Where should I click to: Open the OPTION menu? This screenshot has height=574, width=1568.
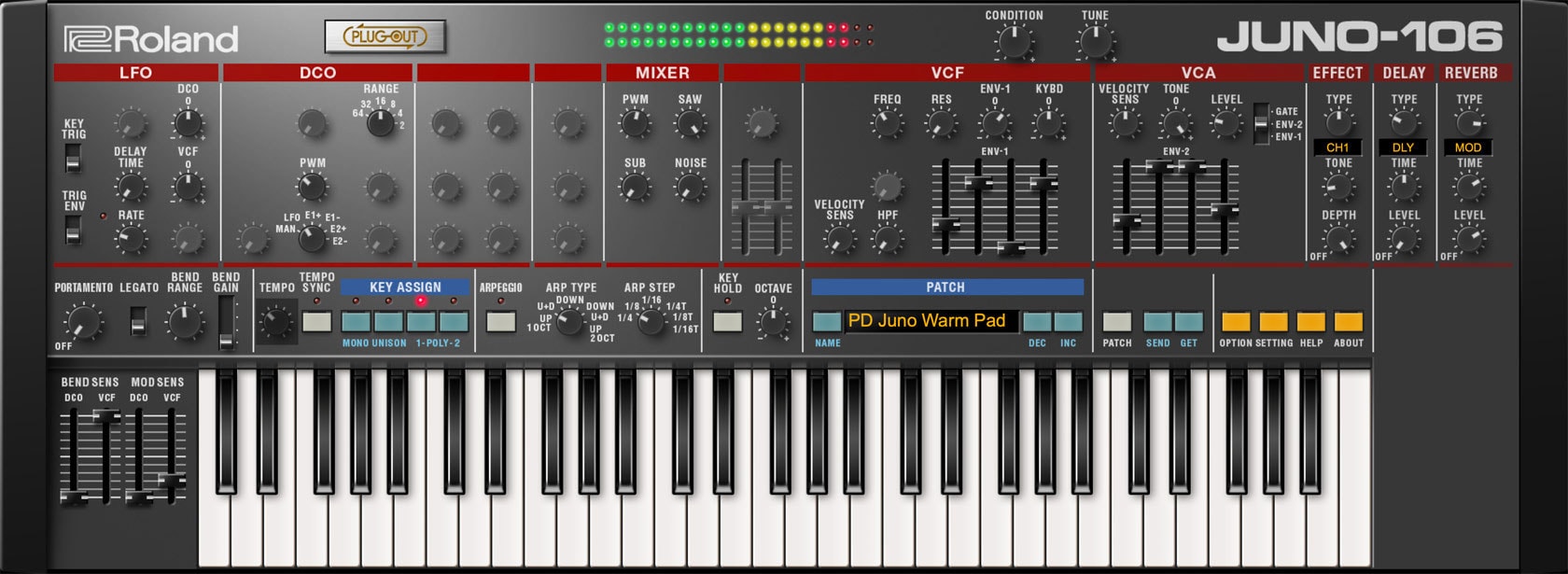tap(1236, 322)
